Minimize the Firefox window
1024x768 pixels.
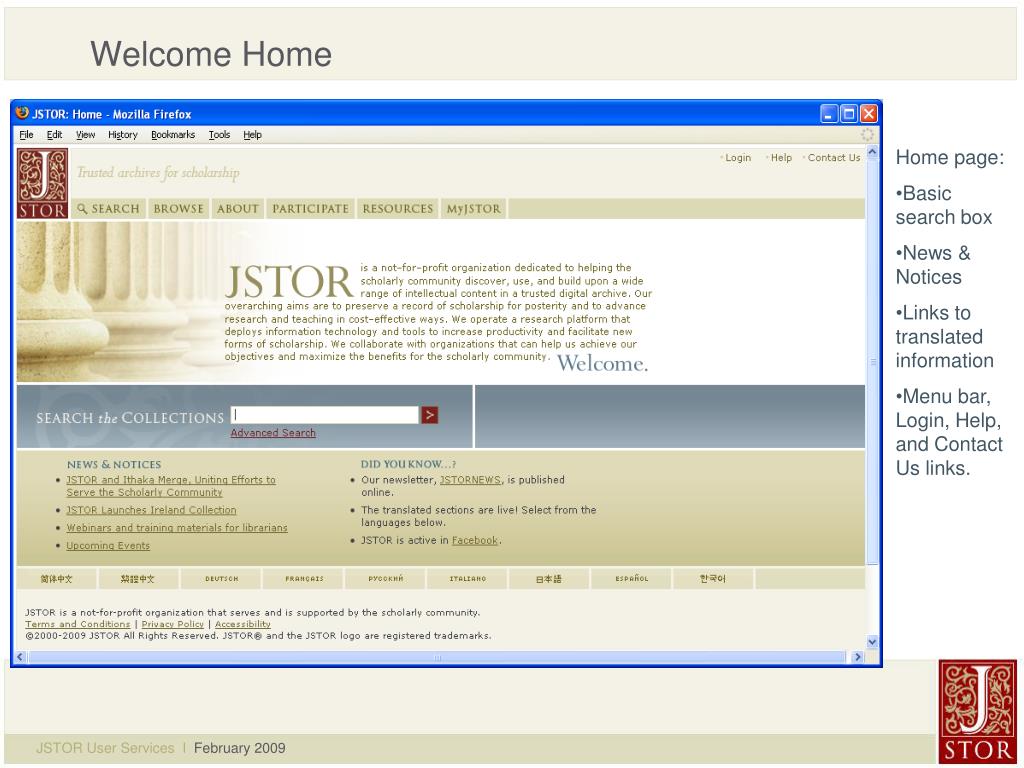(829, 114)
